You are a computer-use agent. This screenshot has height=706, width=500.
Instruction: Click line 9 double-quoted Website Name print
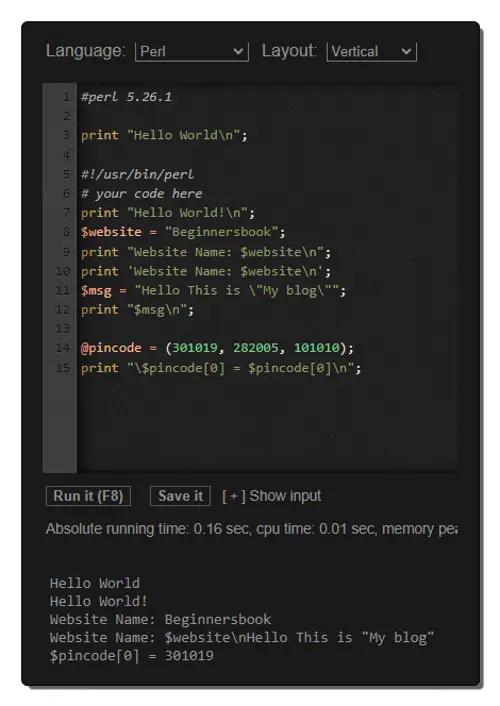point(206,252)
